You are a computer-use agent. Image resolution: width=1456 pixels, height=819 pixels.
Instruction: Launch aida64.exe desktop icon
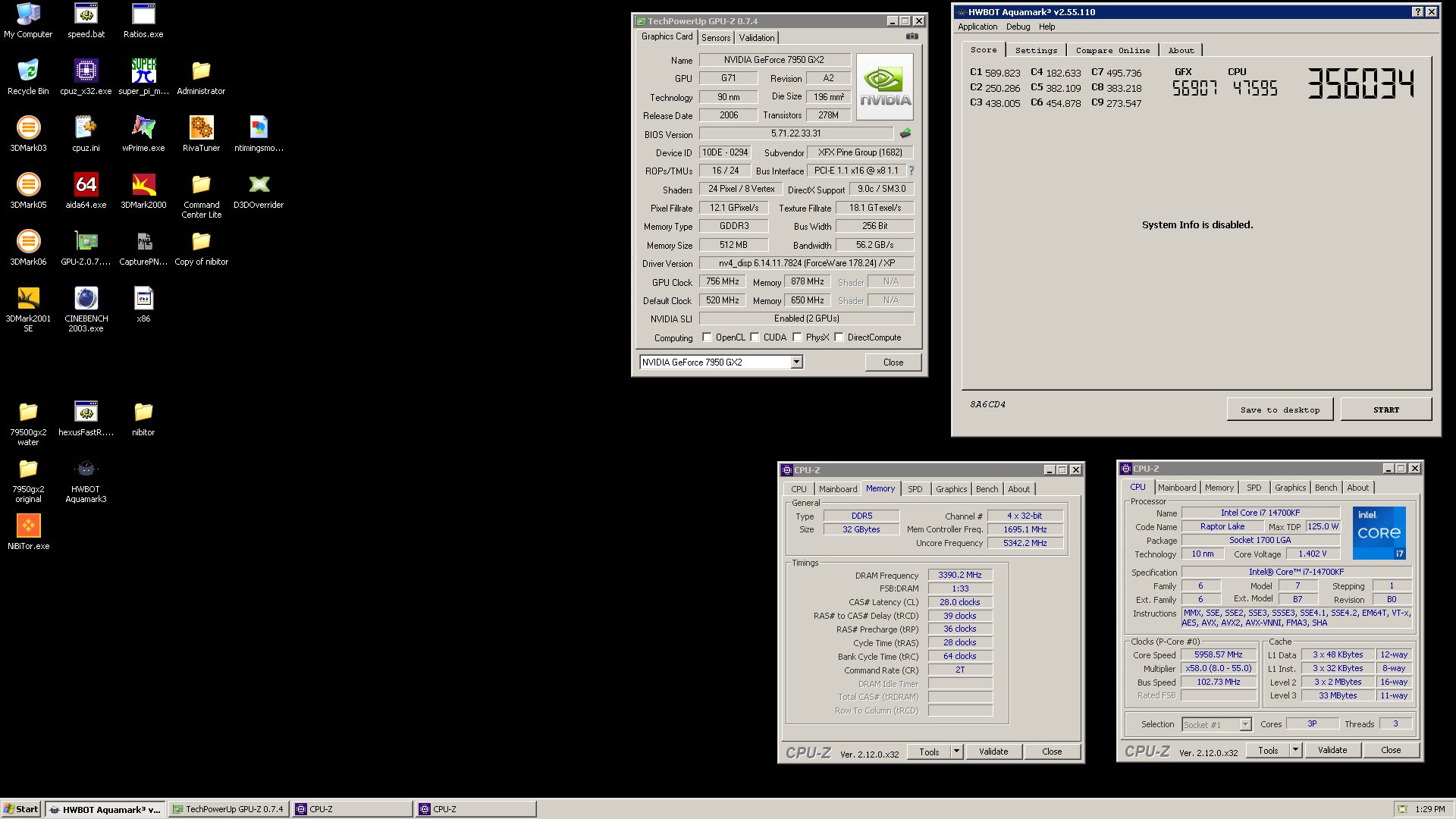[x=86, y=191]
